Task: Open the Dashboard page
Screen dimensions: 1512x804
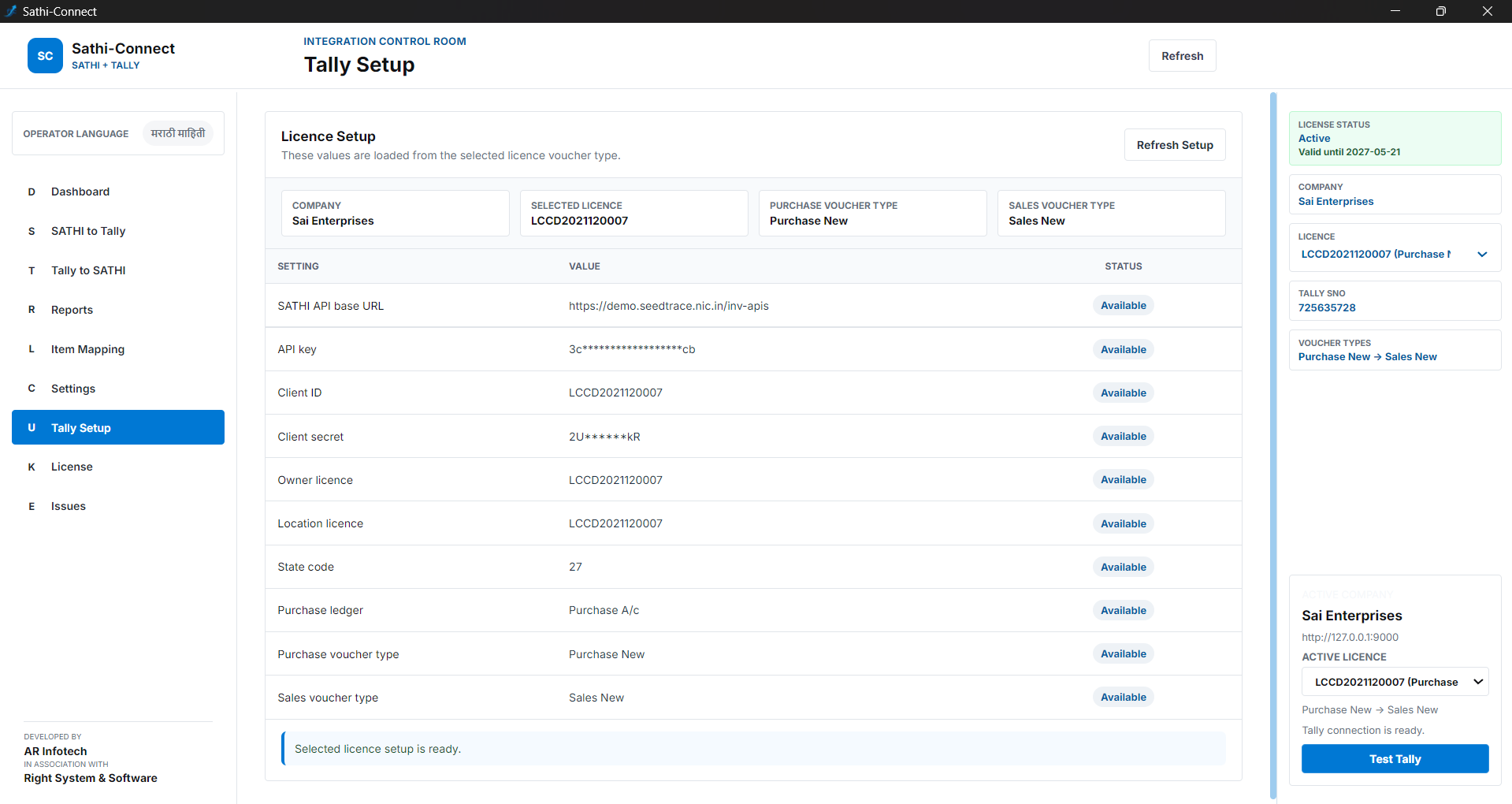Action: click(x=118, y=192)
